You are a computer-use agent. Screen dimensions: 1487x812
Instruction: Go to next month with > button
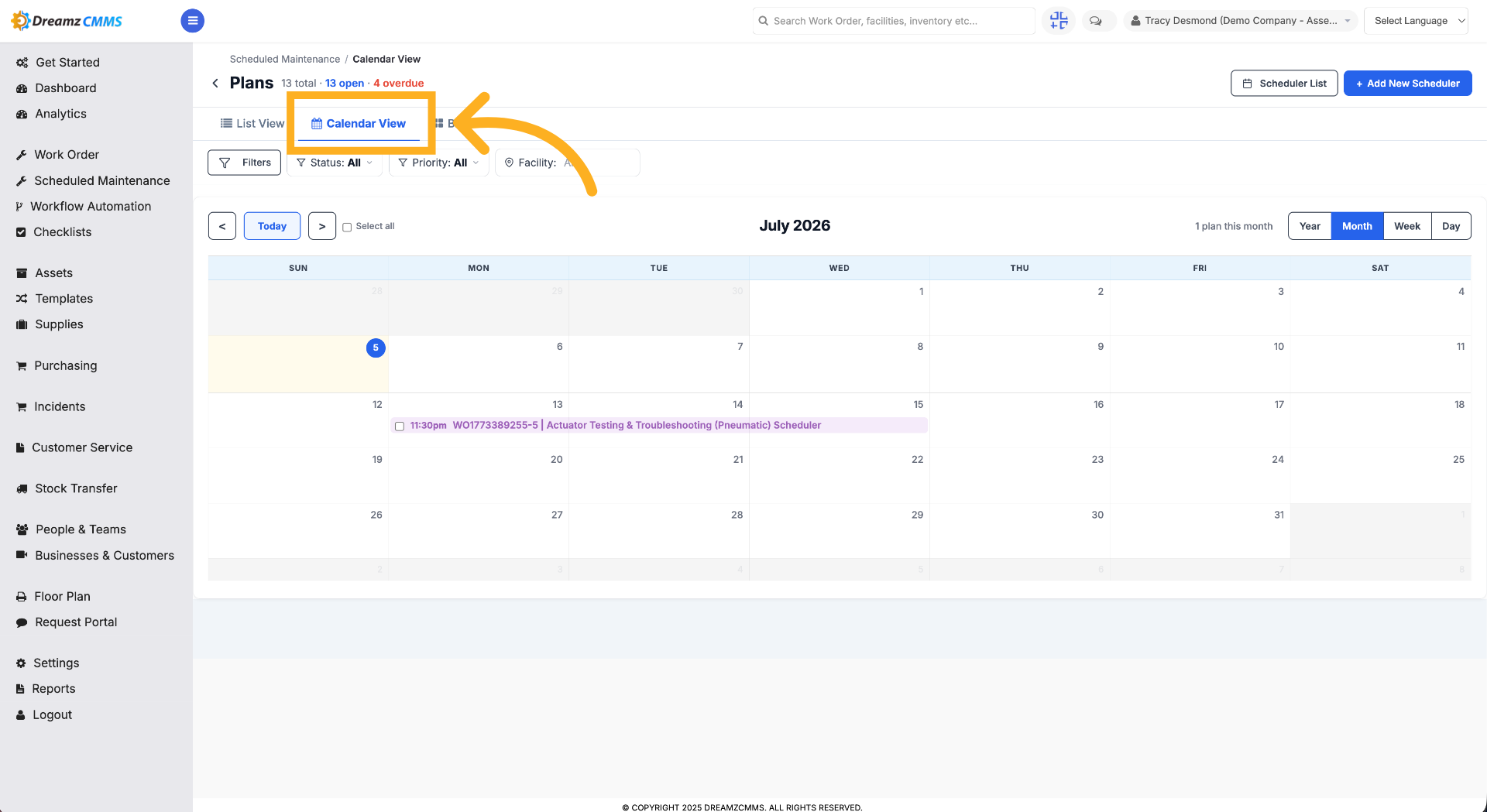point(322,226)
